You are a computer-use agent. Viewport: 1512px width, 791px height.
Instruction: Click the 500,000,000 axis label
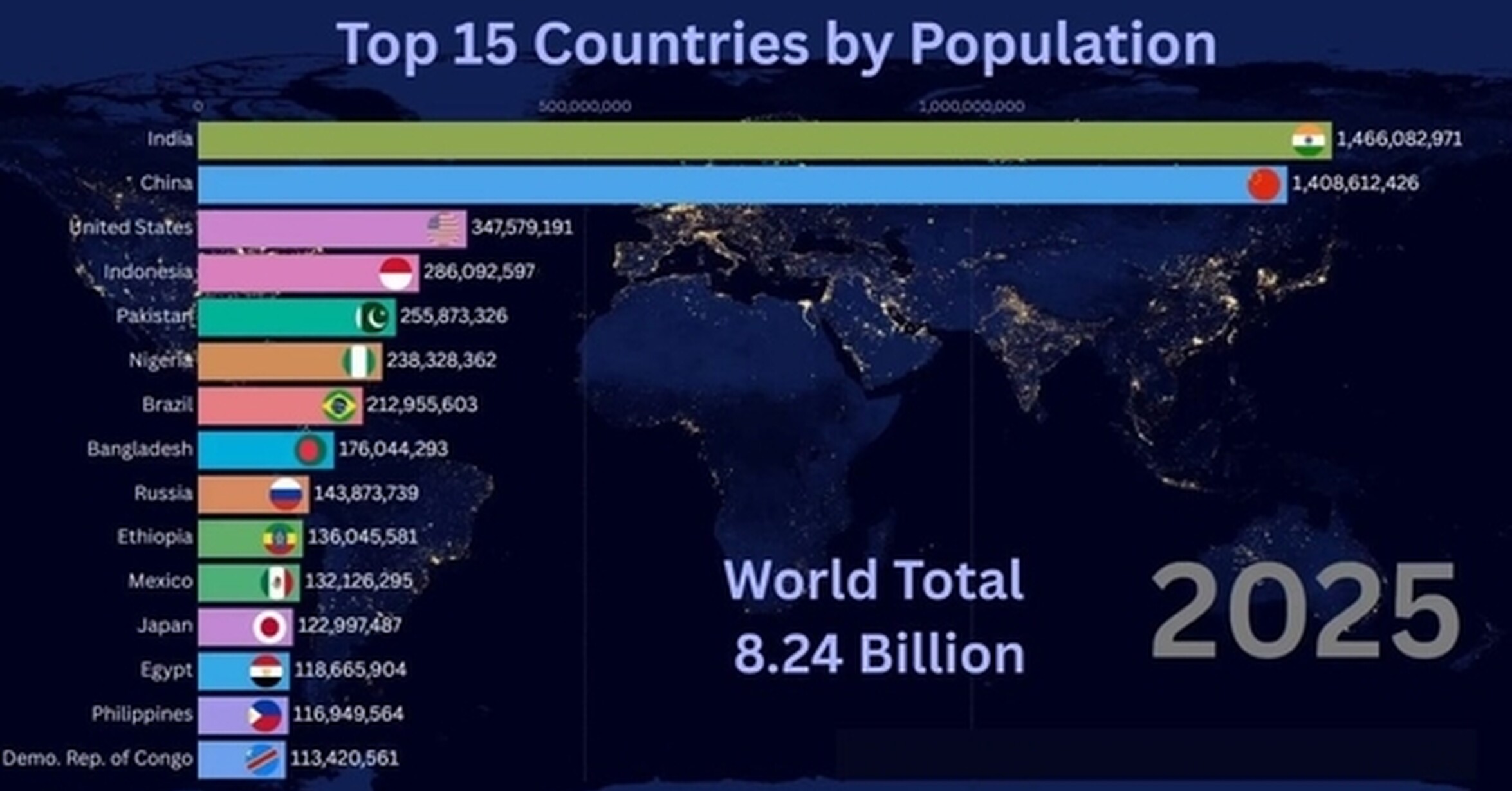coord(585,105)
